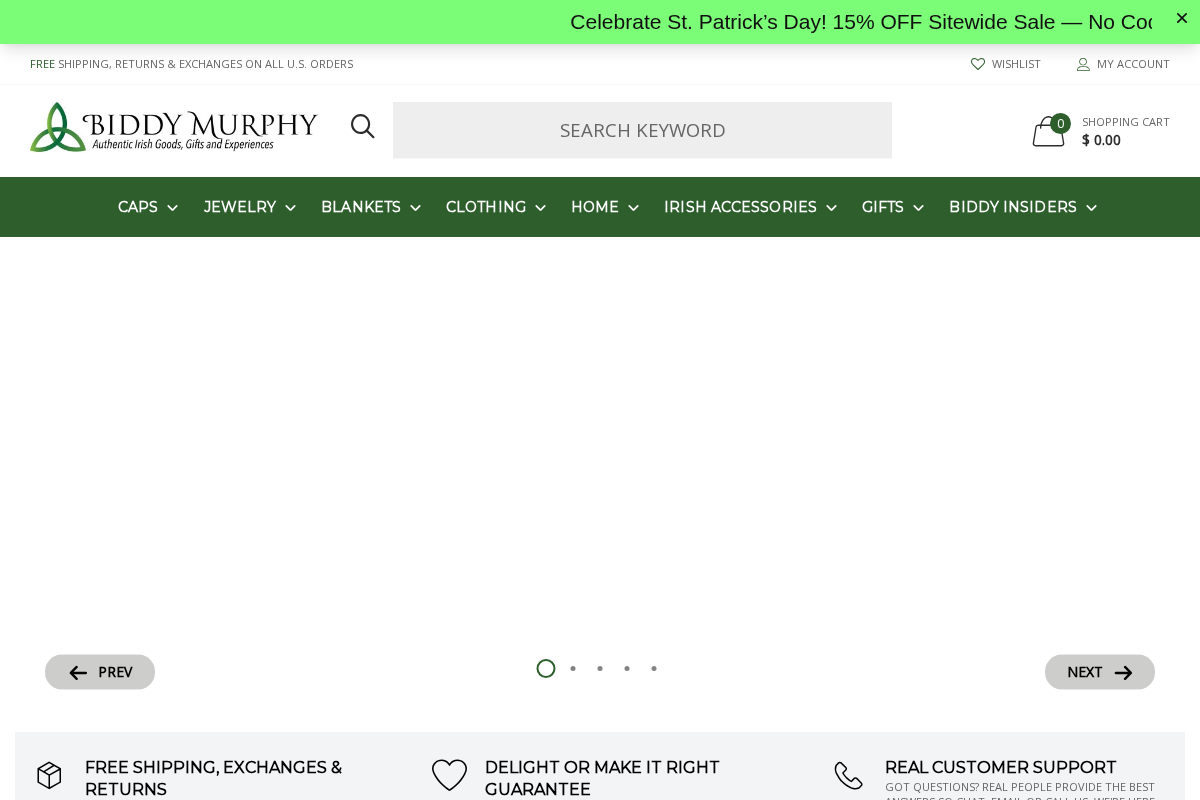Click inside the Search Keyword field

(642, 130)
